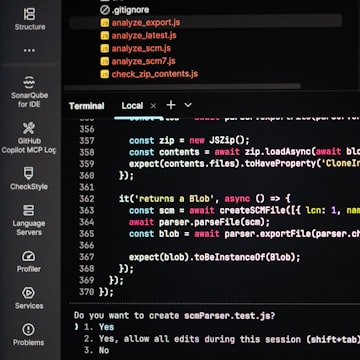Click line number 370 in terminal diff
The width and height of the screenshot is (360, 360).
click(87, 292)
